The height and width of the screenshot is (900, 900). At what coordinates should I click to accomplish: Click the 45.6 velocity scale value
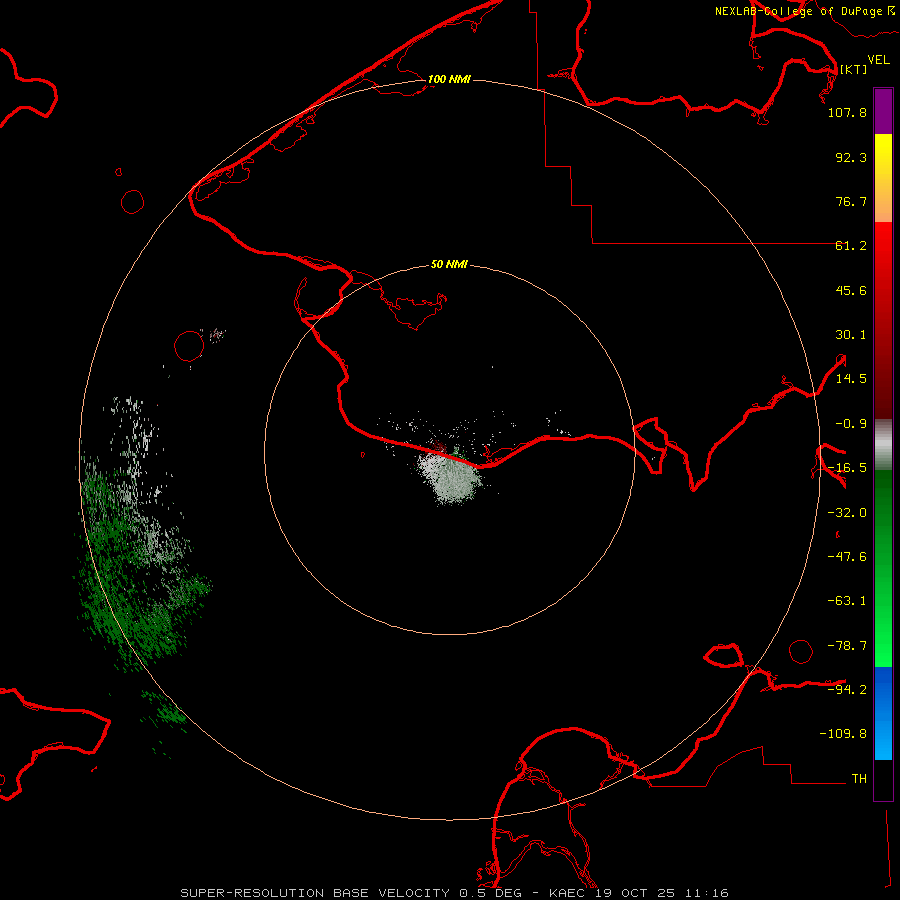(x=851, y=290)
